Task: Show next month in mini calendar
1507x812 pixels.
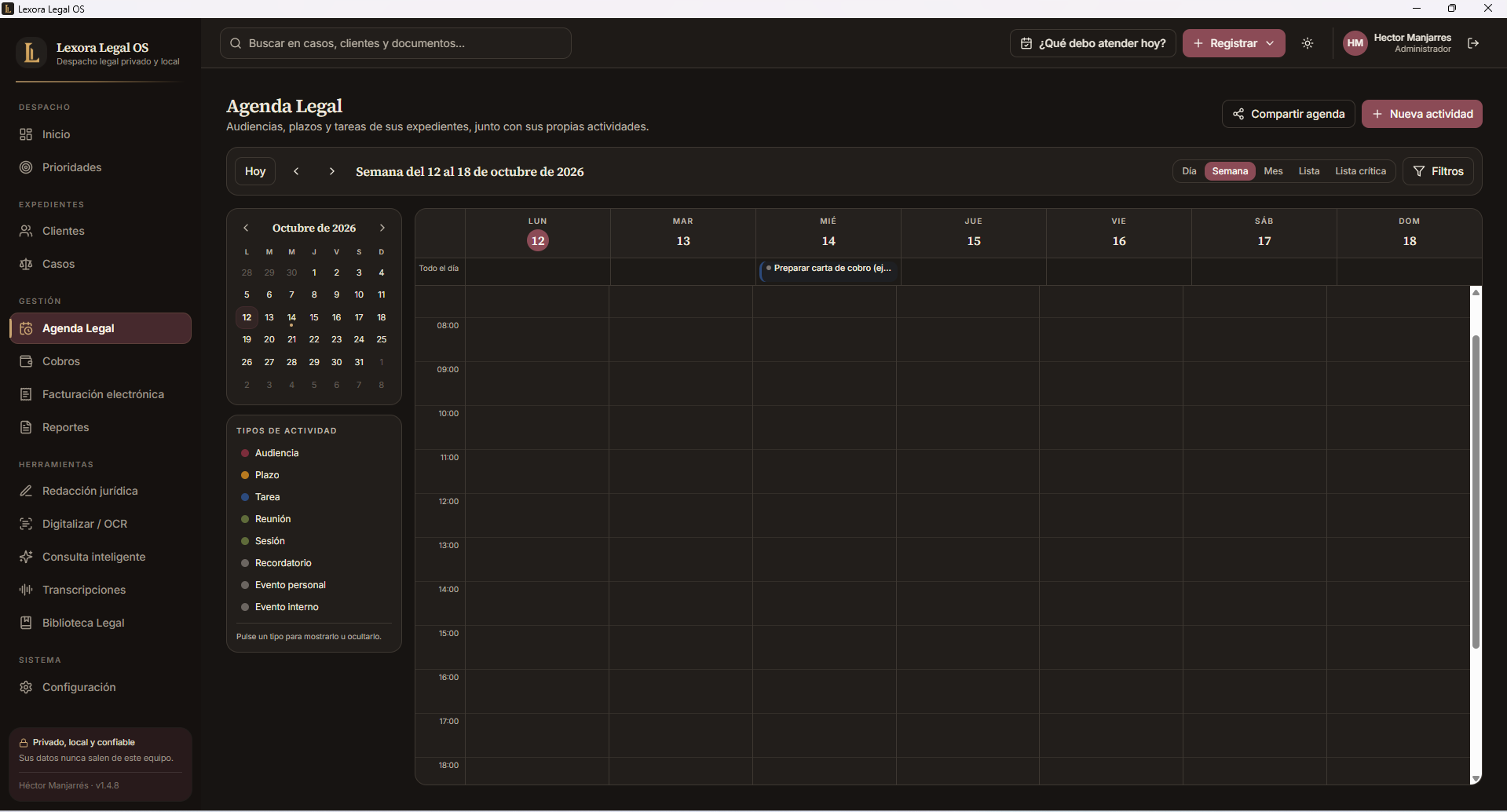Action: point(382,228)
